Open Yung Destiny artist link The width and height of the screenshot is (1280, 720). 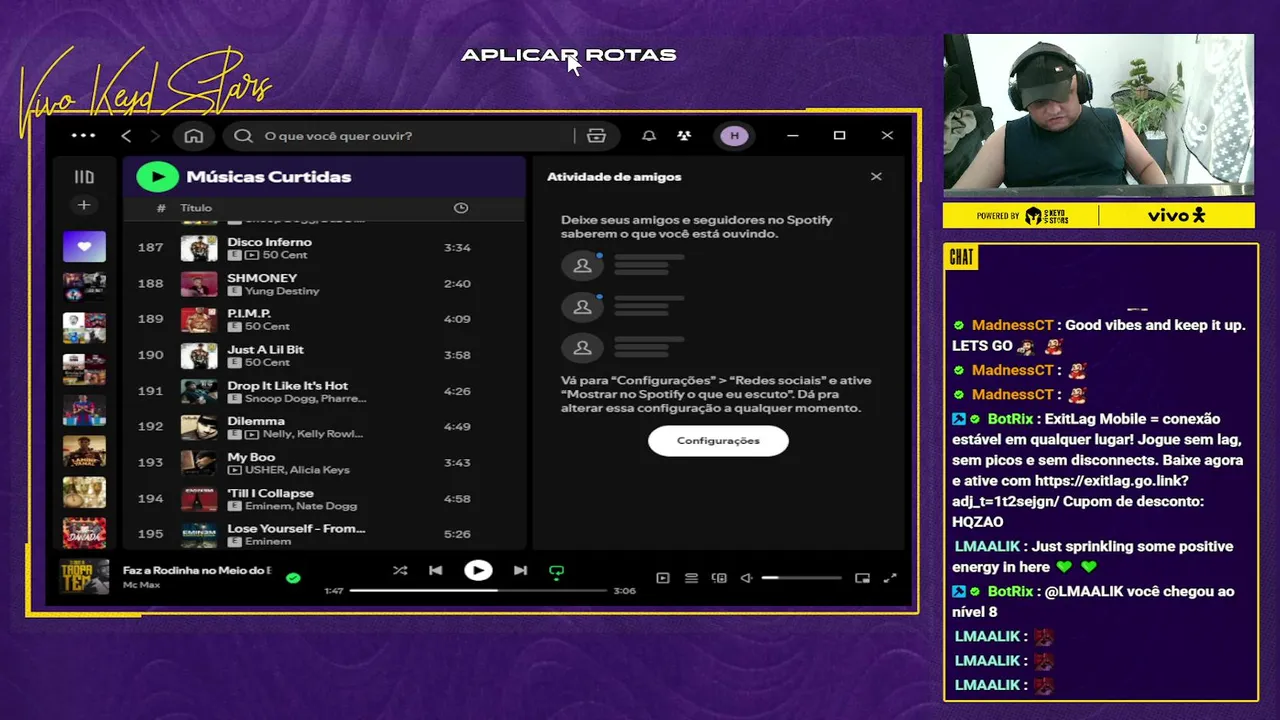[x=282, y=291]
